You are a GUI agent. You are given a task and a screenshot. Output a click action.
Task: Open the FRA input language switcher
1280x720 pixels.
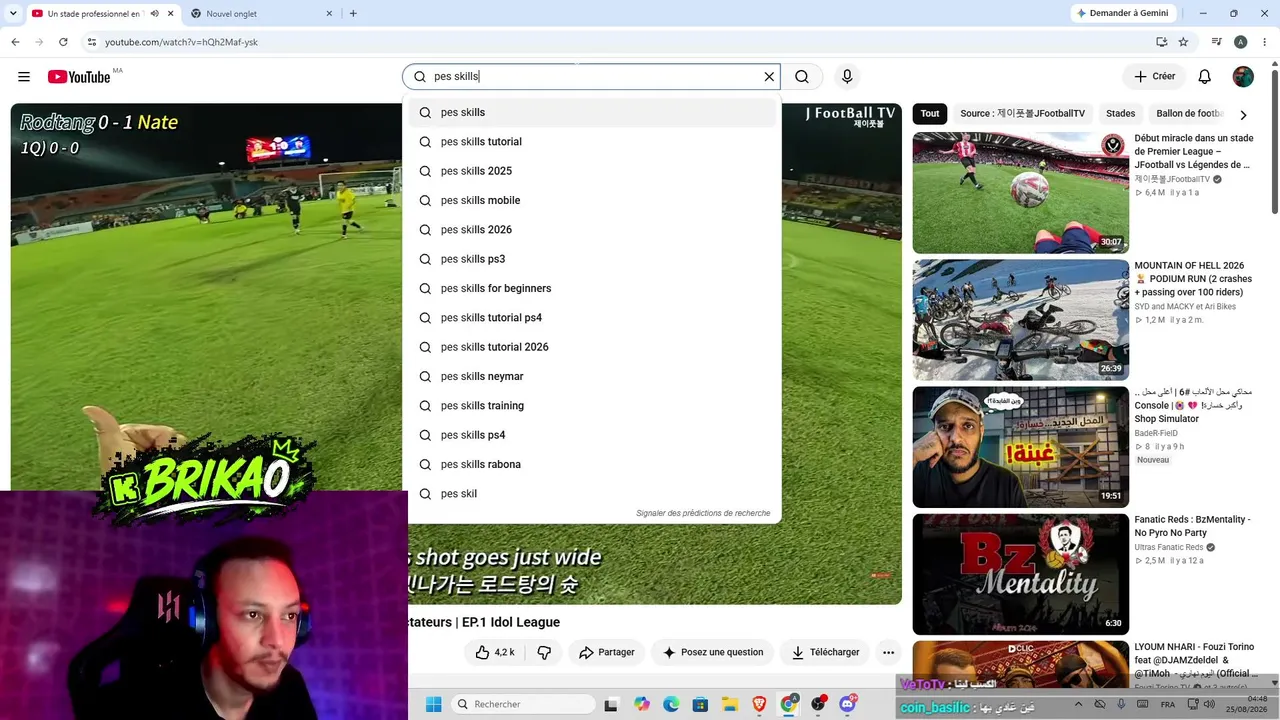(x=1168, y=704)
